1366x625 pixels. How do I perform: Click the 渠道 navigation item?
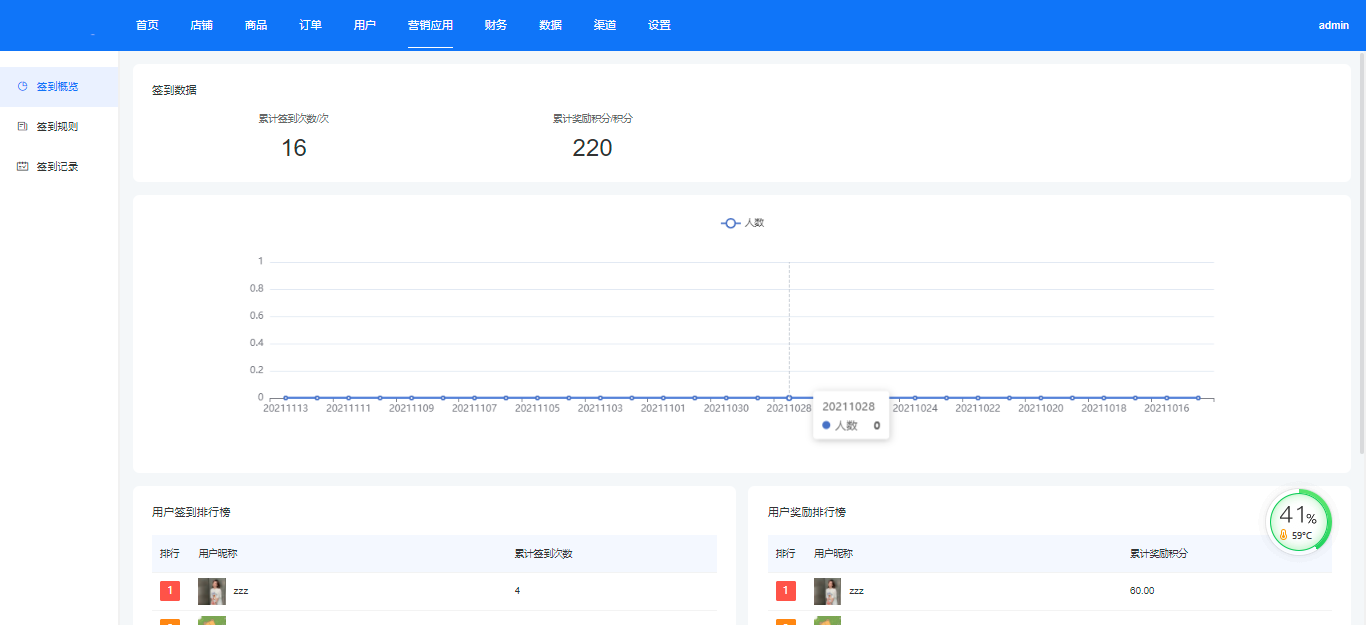pos(604,25)
